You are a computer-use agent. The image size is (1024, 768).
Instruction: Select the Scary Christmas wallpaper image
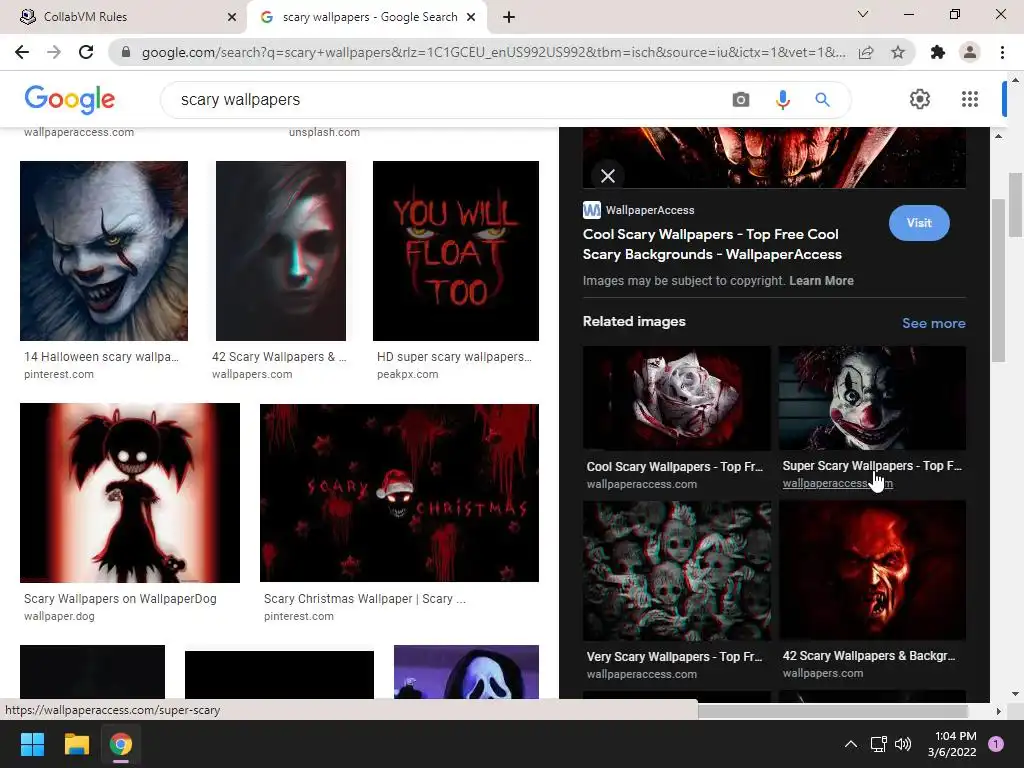coord(399,492)
